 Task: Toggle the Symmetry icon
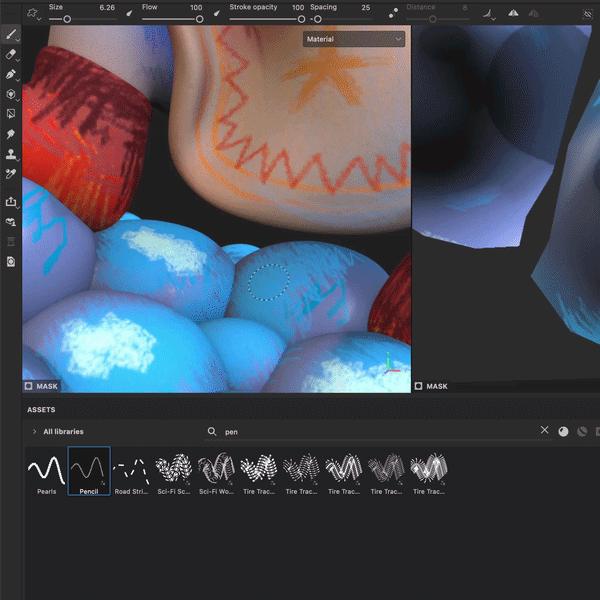pos(513,14)
